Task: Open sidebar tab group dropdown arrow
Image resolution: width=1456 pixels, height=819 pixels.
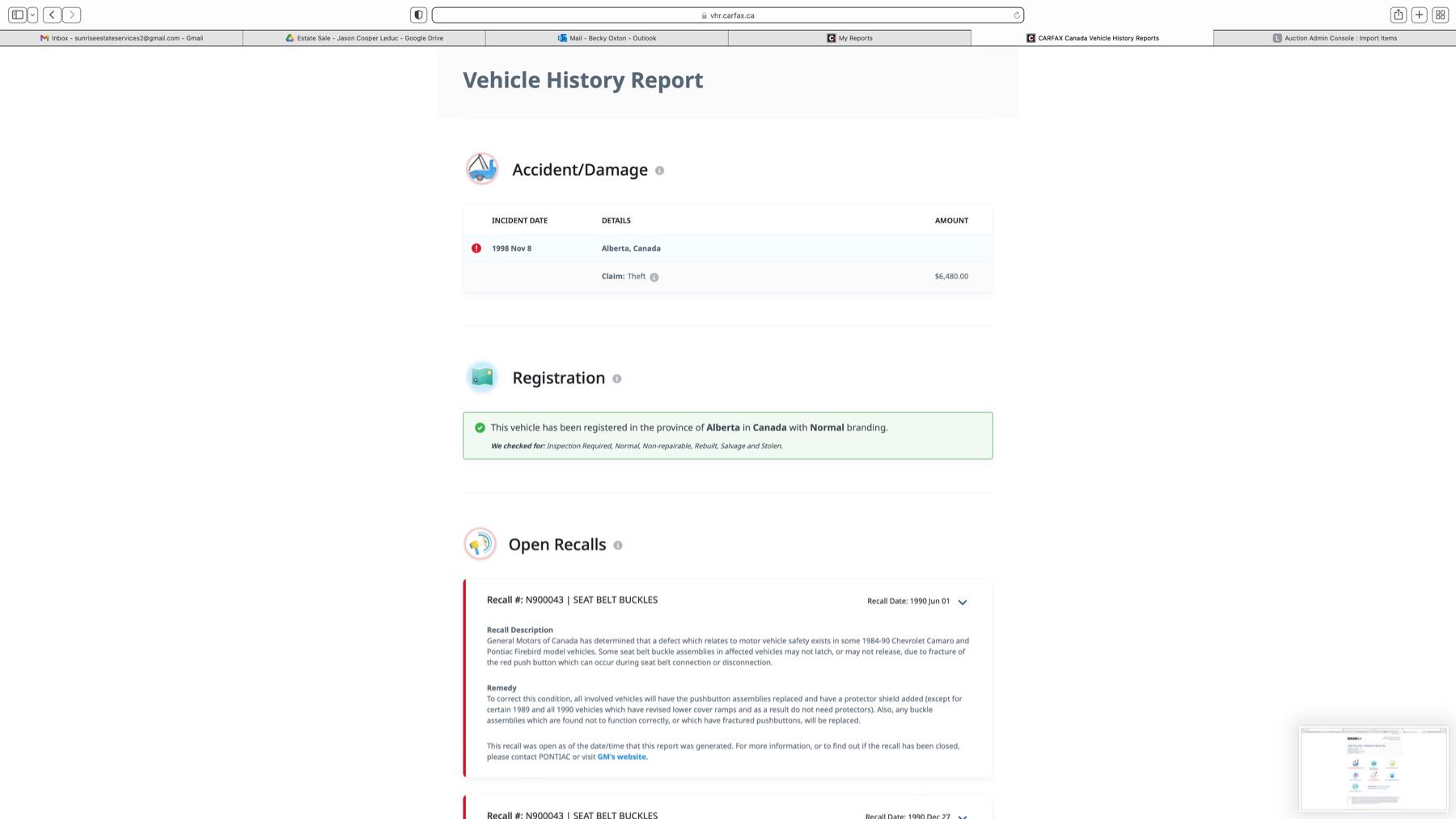Action: (x=32, y=15)
